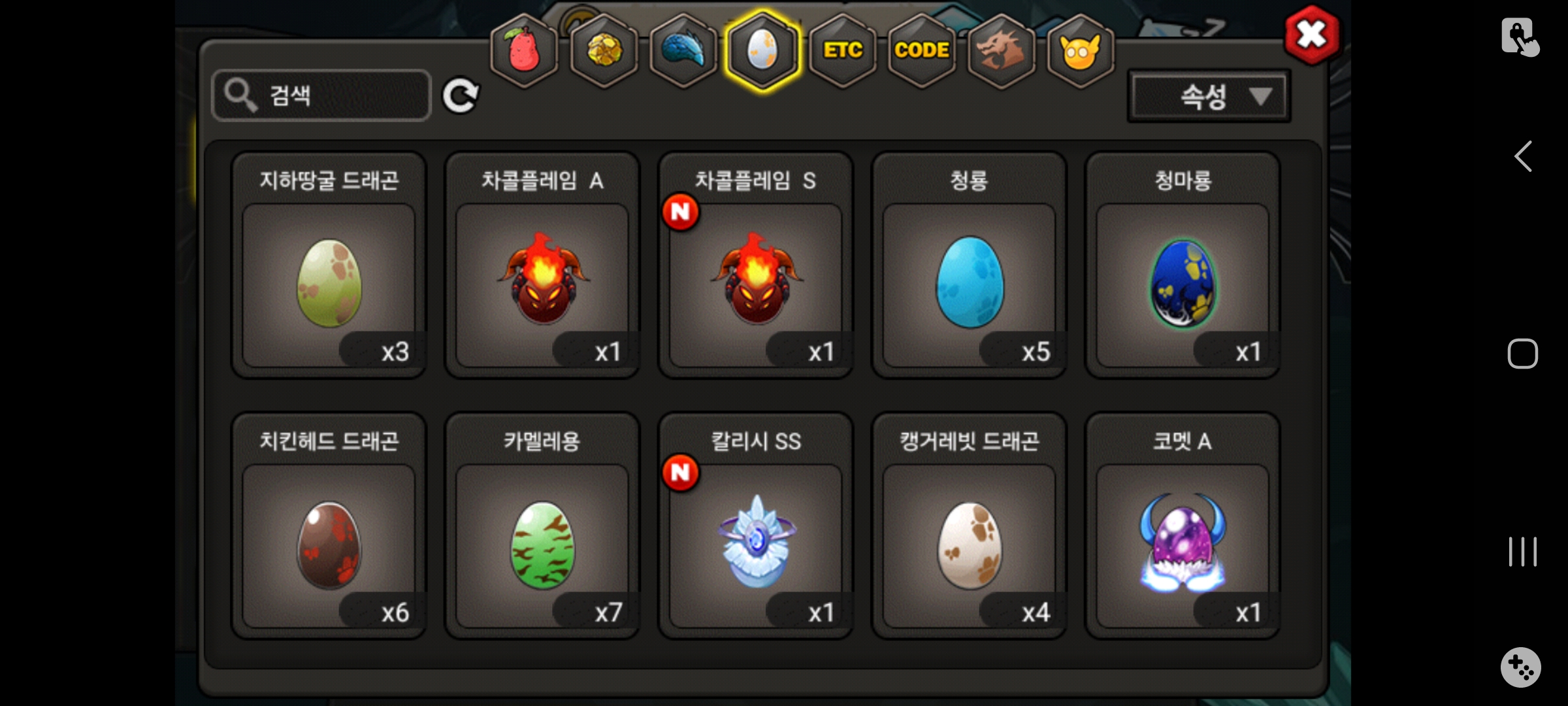The height and width of the screenshot is (706, 1568).
Task: Switch to the CODE tab
Action: pyautogui.click(x=922, y=51)
